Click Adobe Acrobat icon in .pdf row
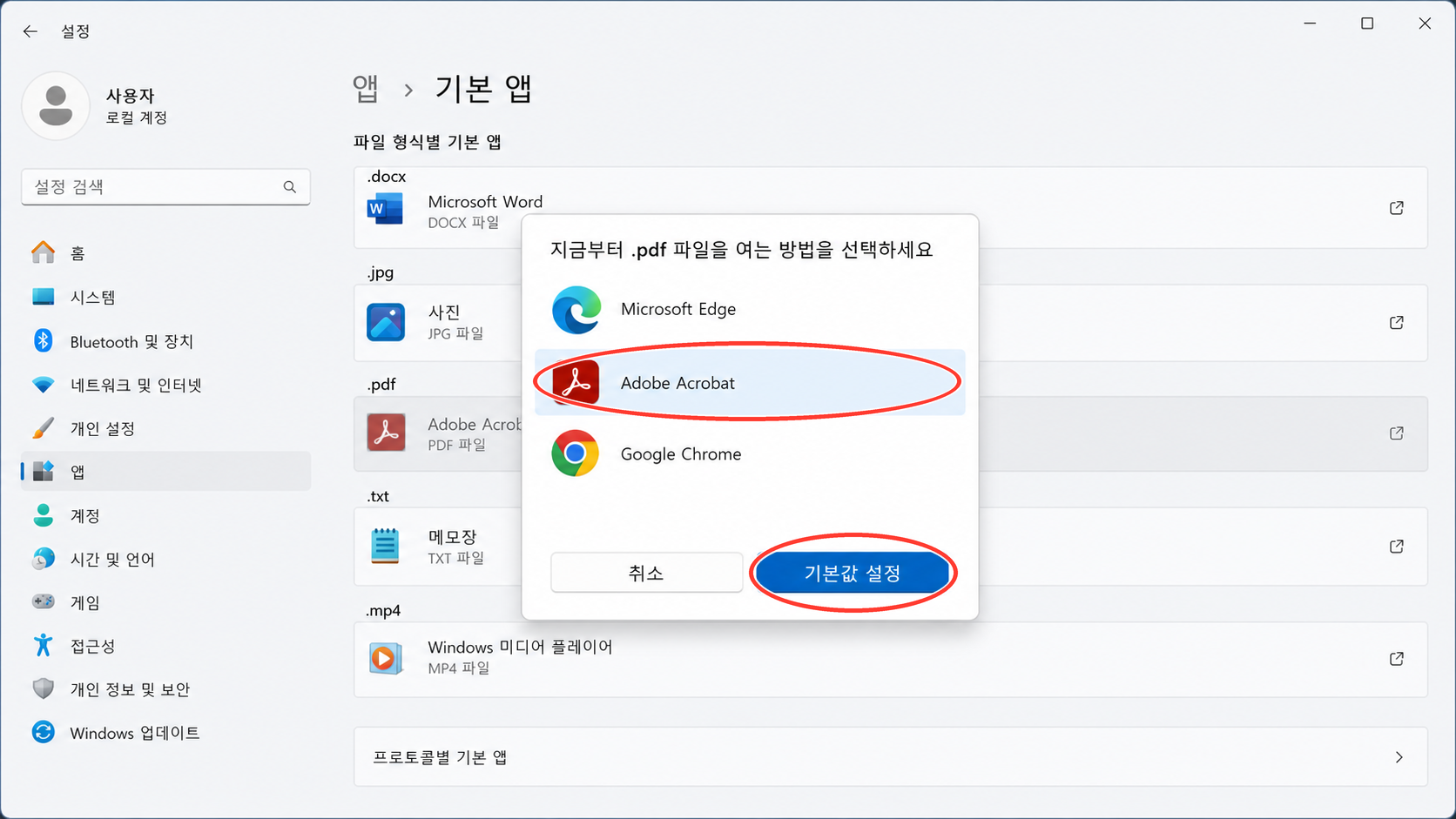Screen dimensions: 1456x819 [x=386, y=433]
